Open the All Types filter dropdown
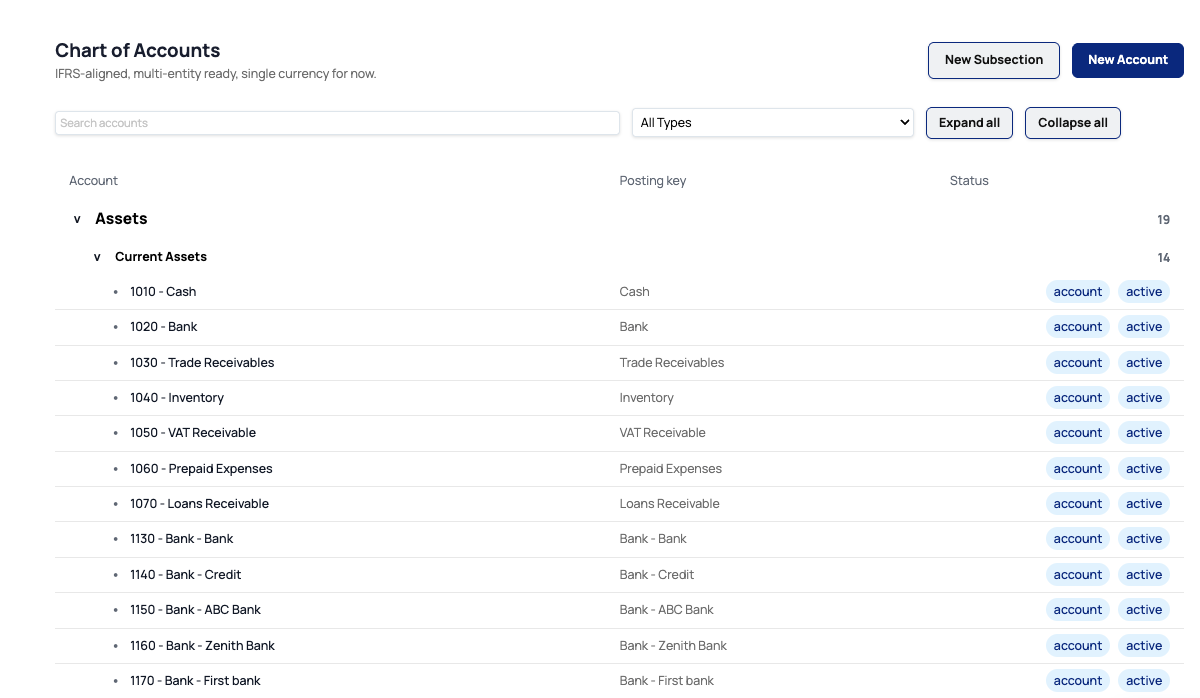The image size is (1200, 698). pyautogui.click(x=772, y=122)
